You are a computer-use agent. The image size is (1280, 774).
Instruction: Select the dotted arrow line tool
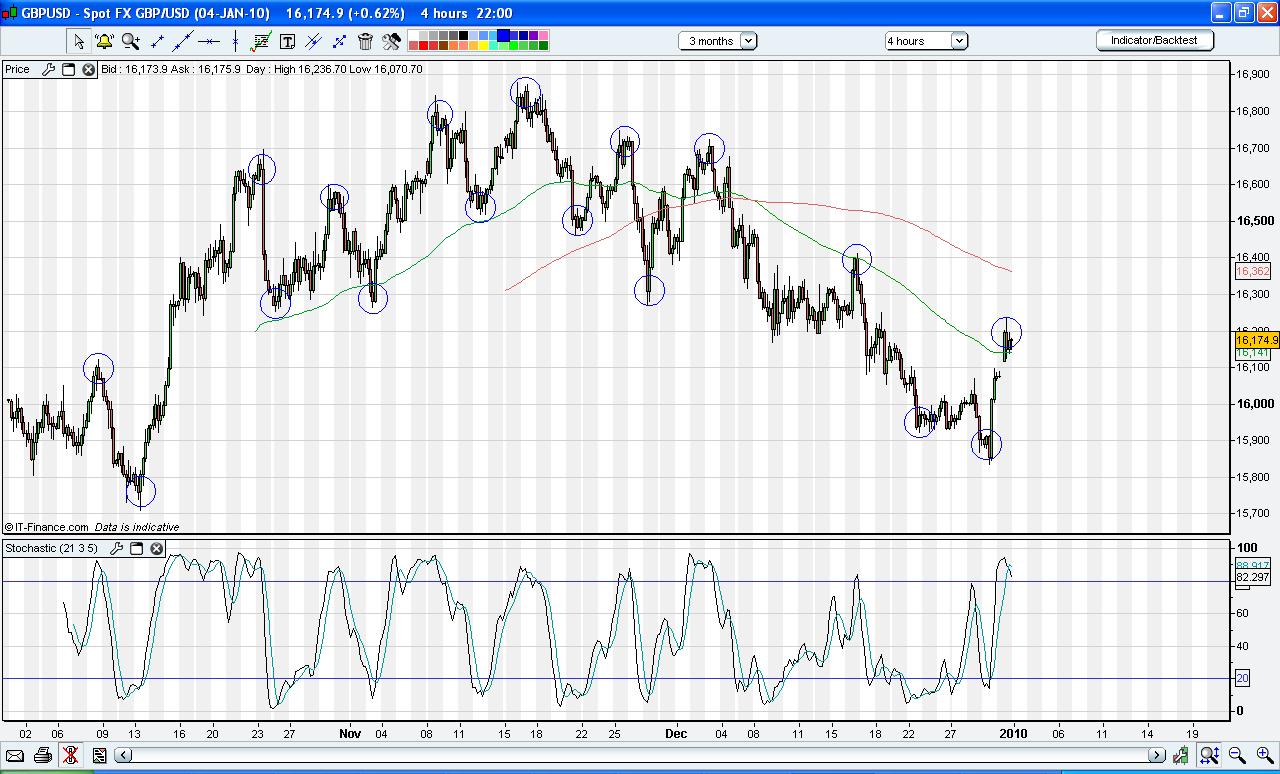[x=339, y=41]
